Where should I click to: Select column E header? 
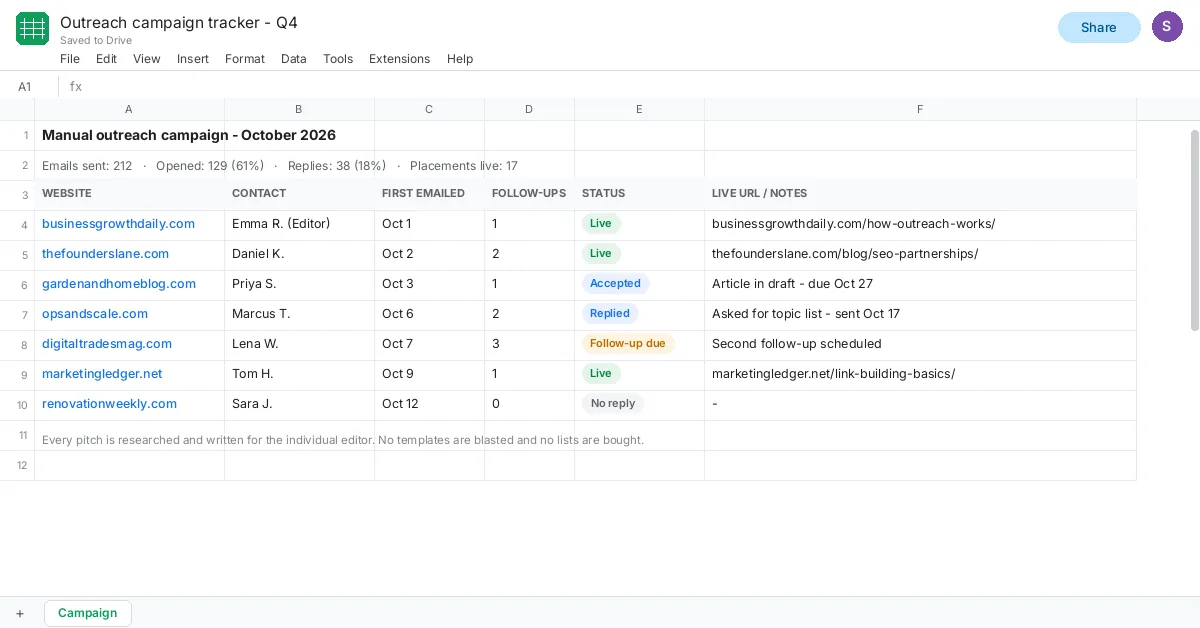639,109
